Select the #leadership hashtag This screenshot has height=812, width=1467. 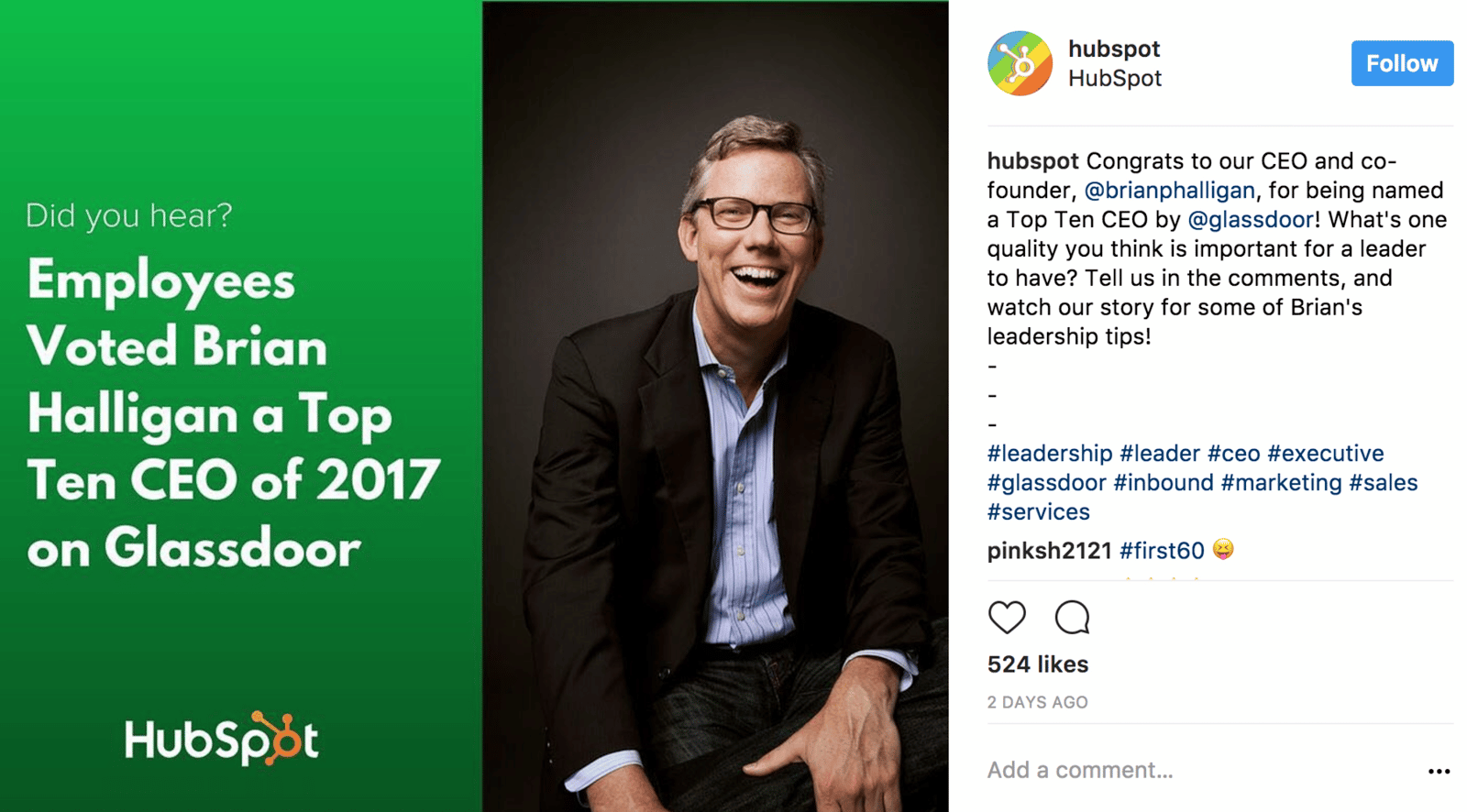tap(1050, 454)
